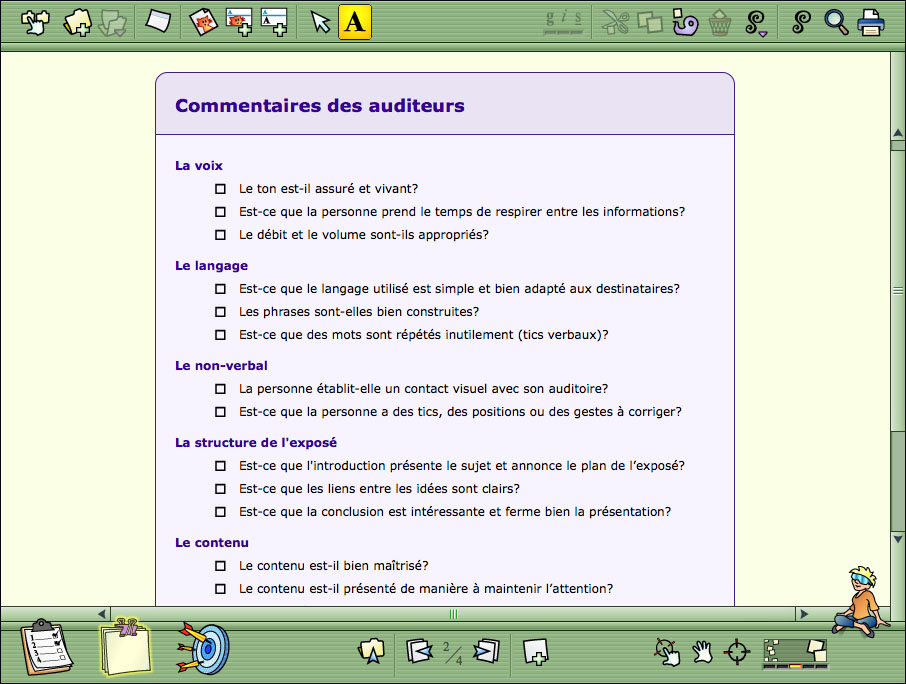Image resolution: width=906 pixels, height=684 pixels.
Task: Open the target with arrows view
Action: click(x=202, y=648)
